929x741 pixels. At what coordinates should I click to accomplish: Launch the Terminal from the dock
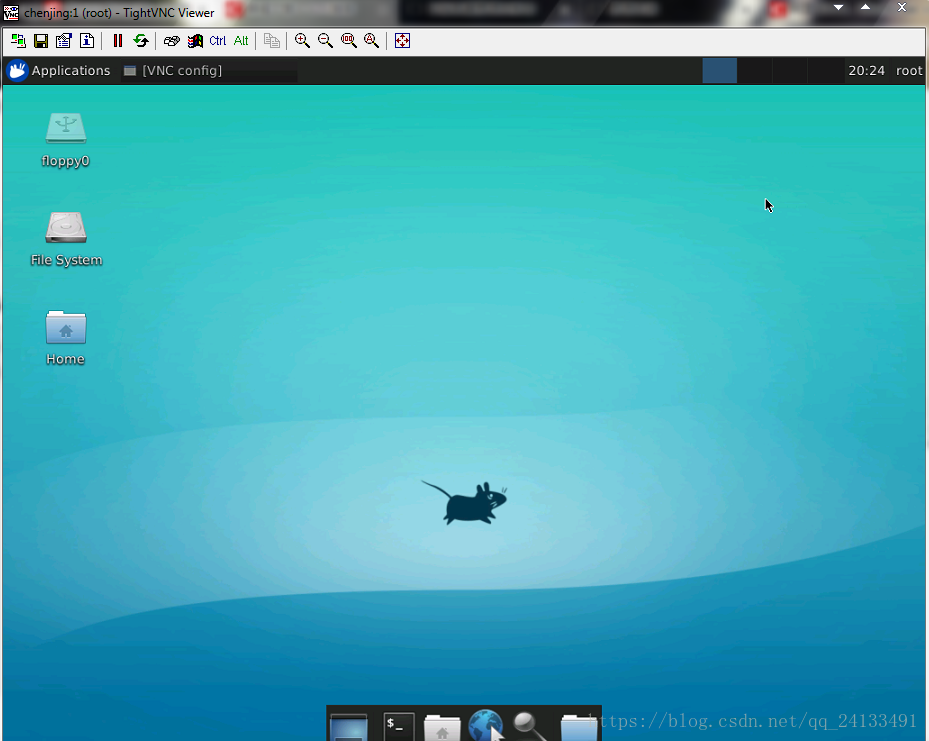(399, 726)
